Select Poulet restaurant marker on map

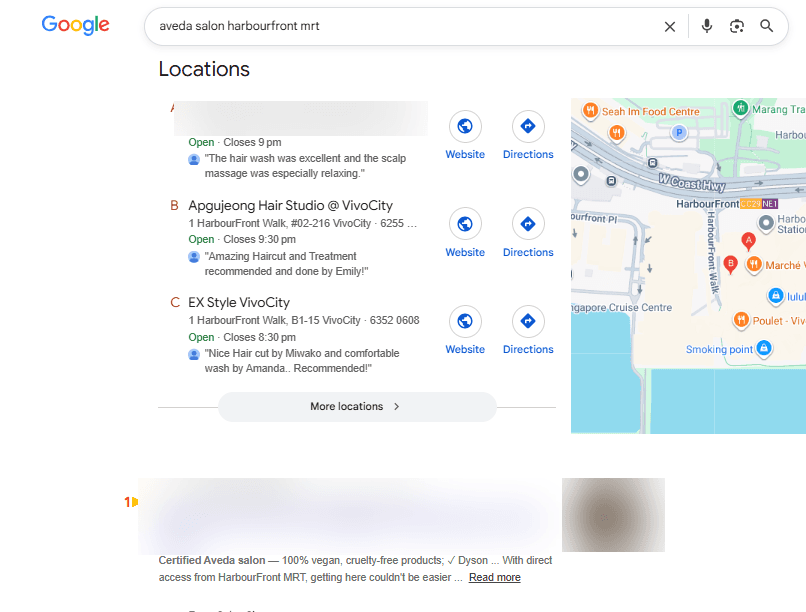[741, 320]
